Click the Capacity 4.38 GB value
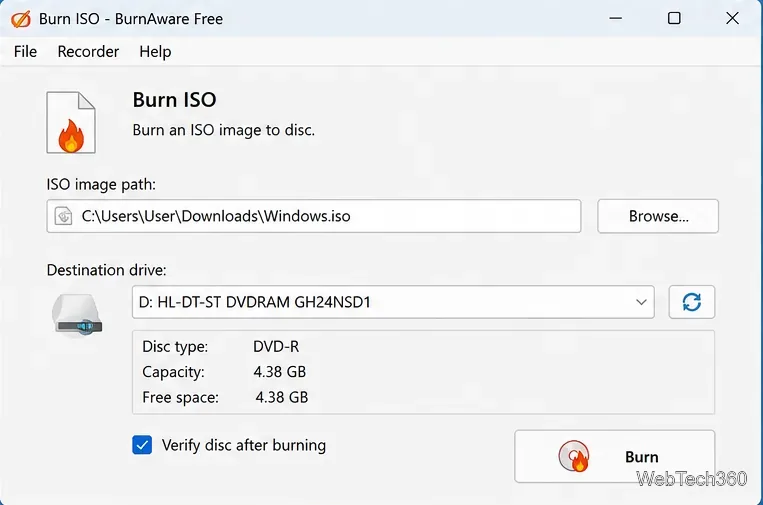The height and width of the screenshot is (505, 763). (279, 372)
